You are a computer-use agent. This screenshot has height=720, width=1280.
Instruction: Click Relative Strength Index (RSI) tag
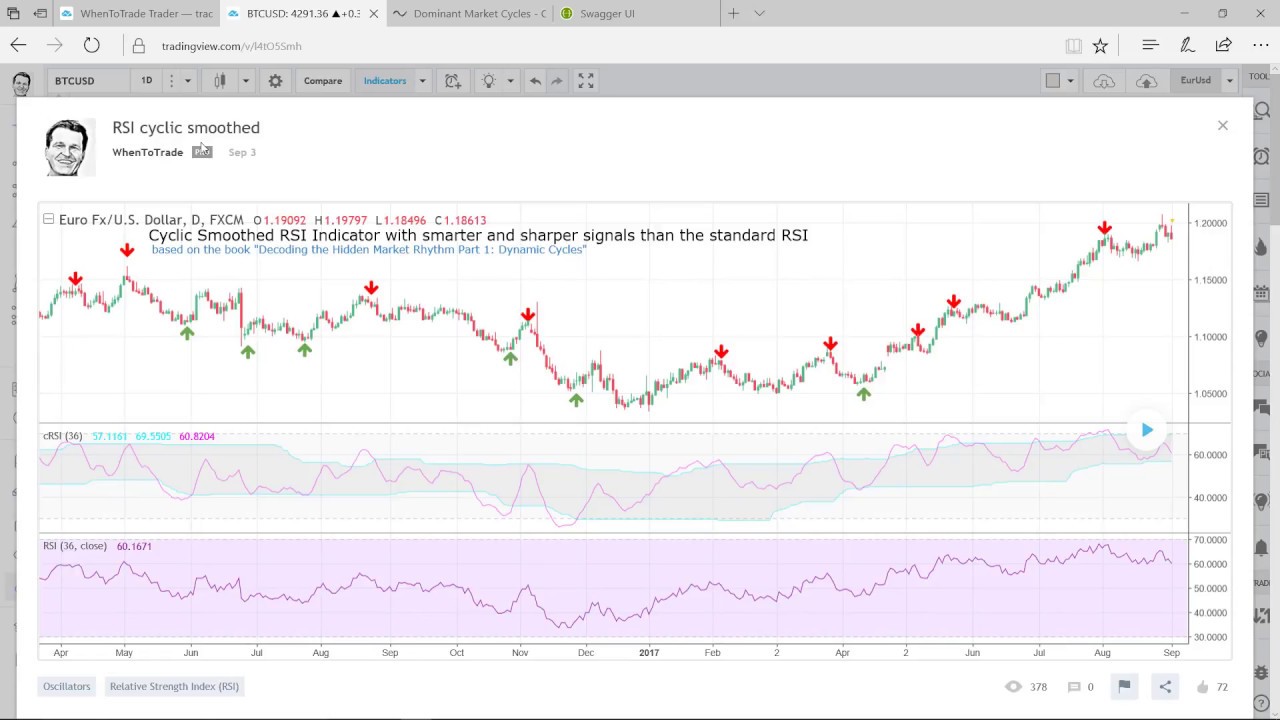click(x=174, y=686)
